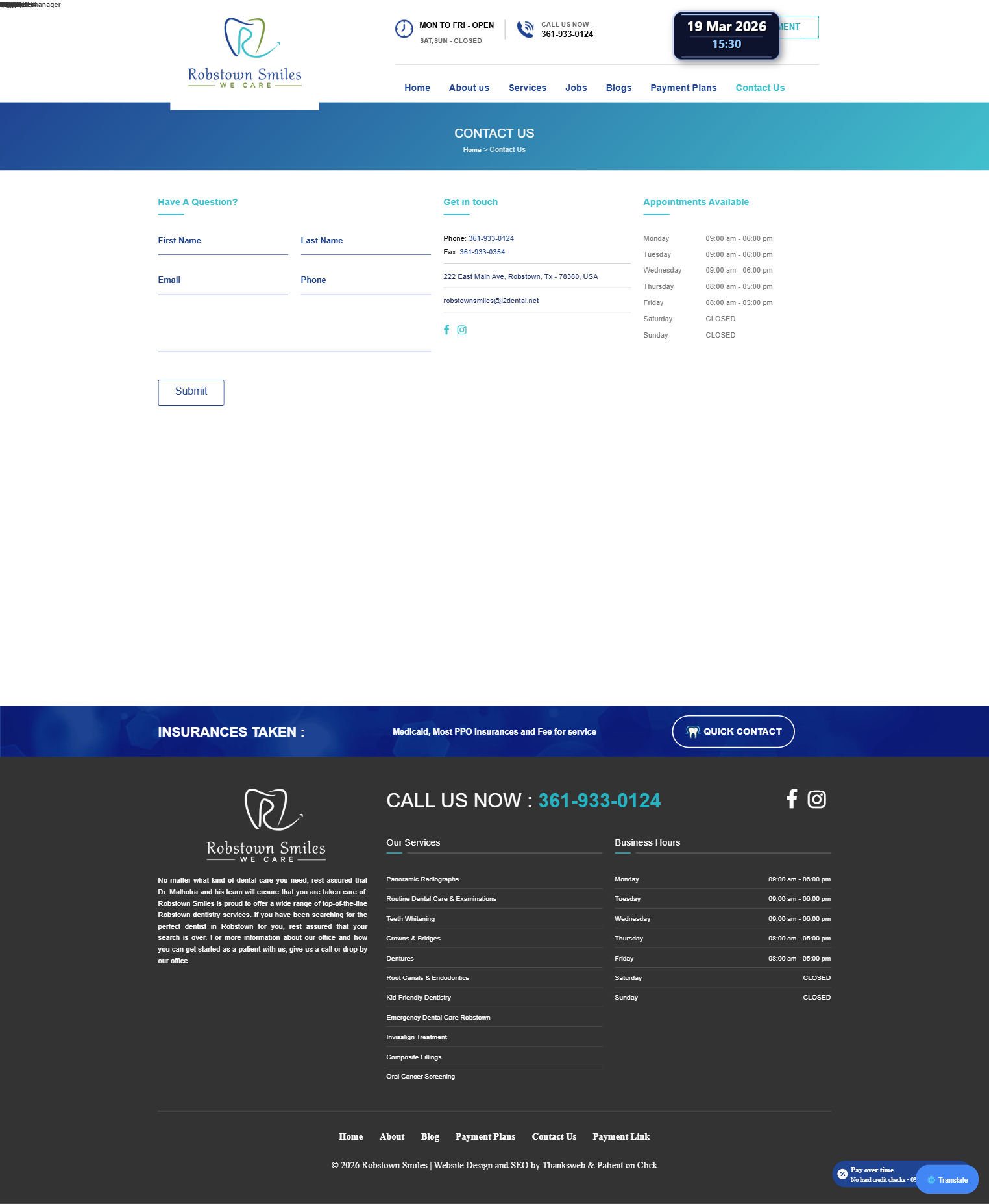Open the Blogs menu item
This screenshot has width=989, height=1204.
tap(619, 88)
